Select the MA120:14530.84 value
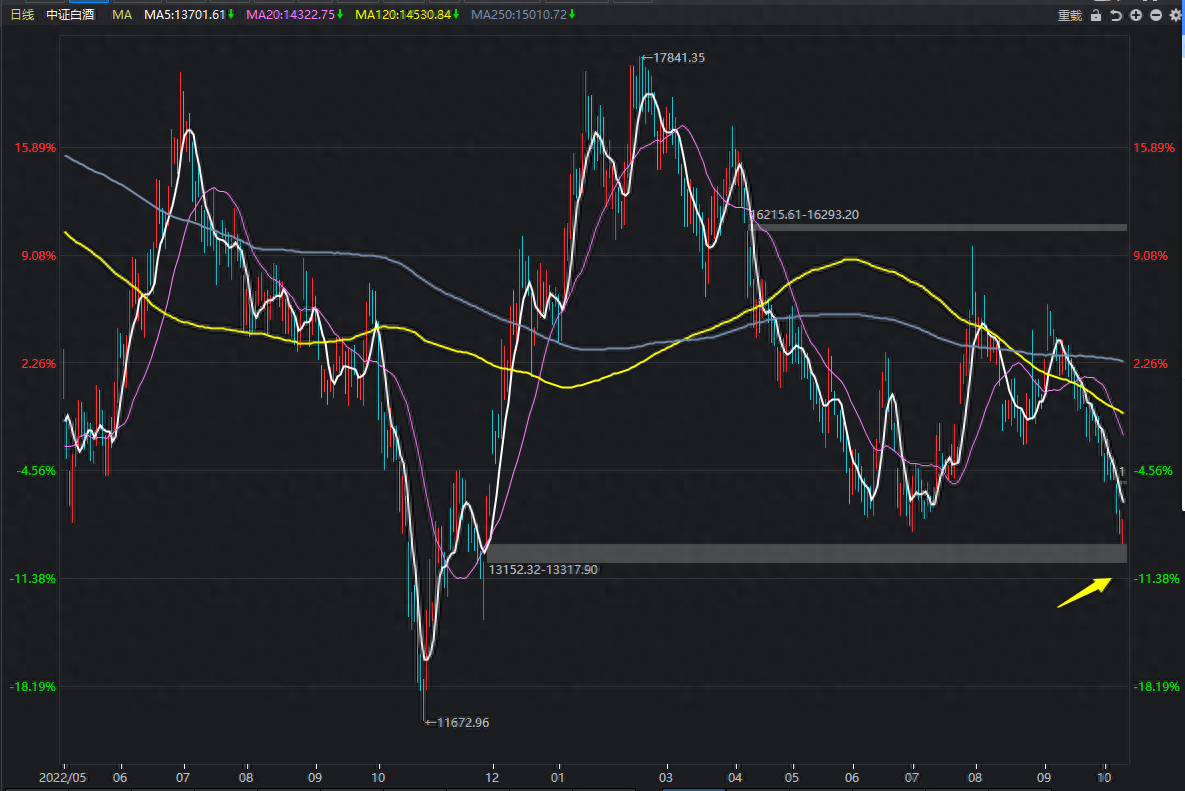 tap(403, 14)
